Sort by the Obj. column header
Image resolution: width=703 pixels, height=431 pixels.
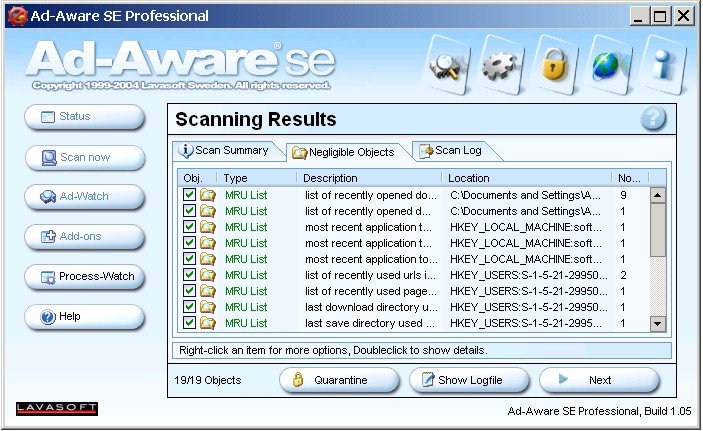(x=198, y=178)
